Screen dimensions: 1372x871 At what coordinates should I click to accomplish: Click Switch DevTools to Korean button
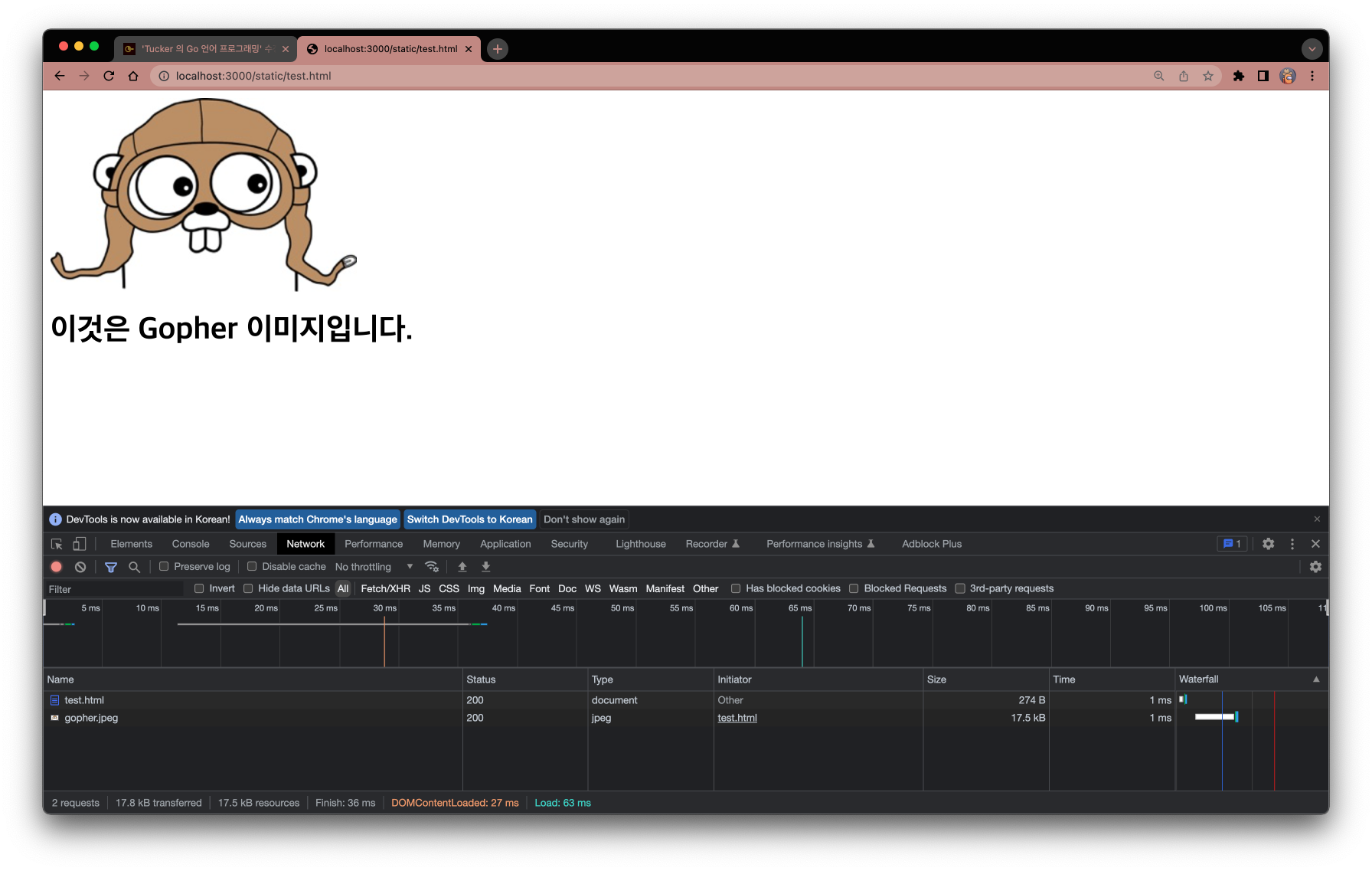coord(470,519)
